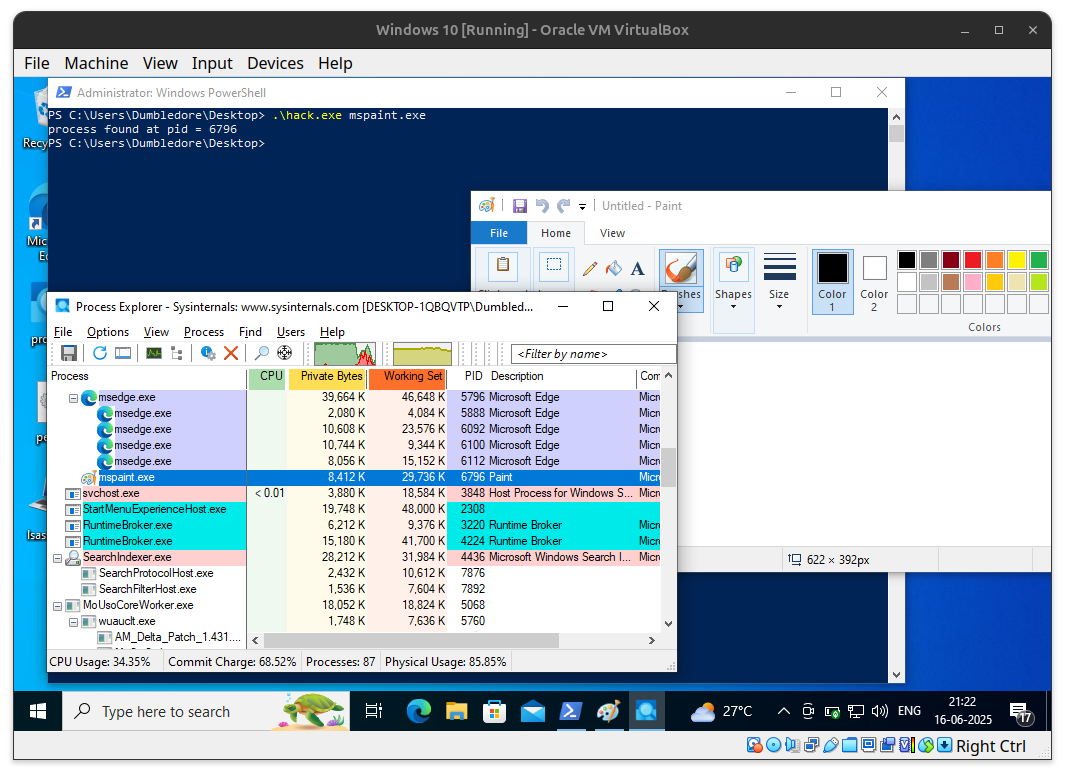
Task: Open Process Explorer Process menu
Action: (204, 331)
